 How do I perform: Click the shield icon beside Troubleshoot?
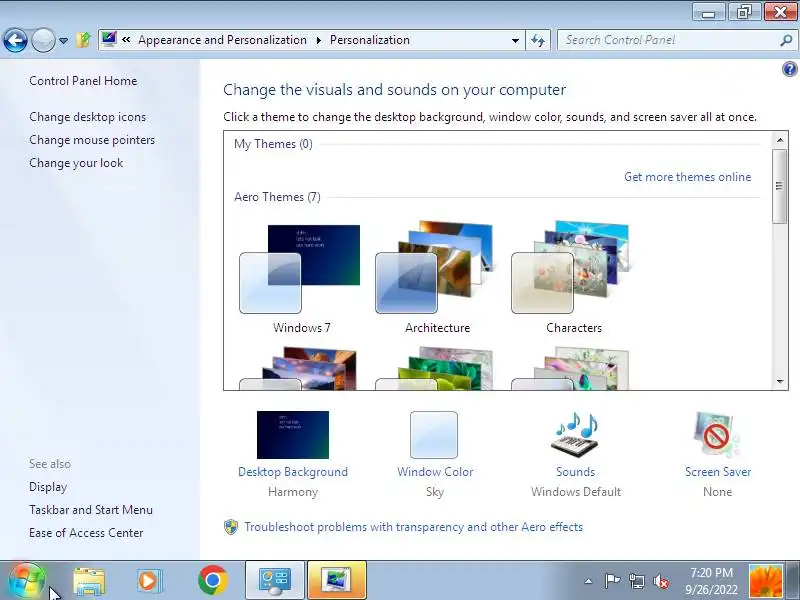pos(231,527)
